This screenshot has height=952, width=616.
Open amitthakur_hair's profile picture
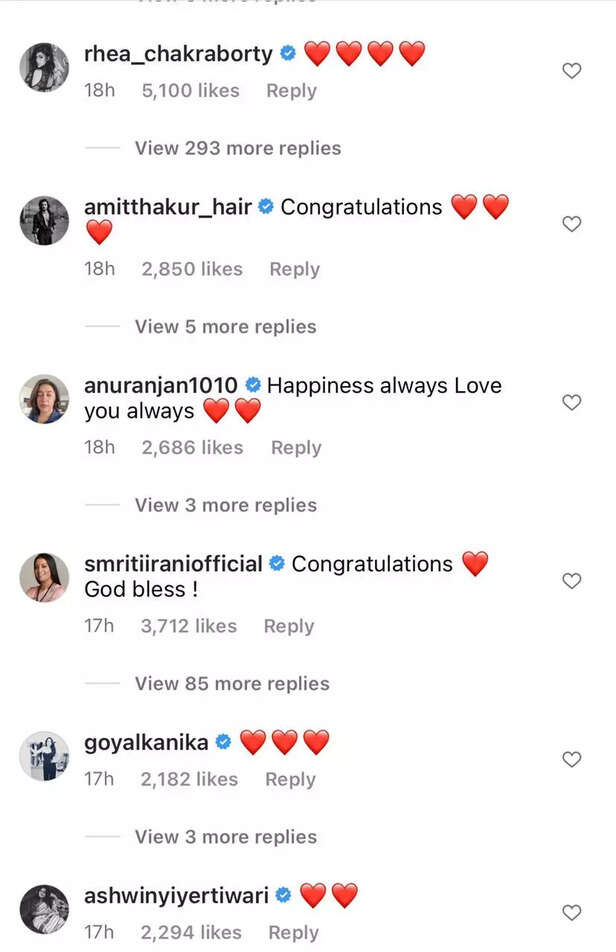click(x=45, y=220)
